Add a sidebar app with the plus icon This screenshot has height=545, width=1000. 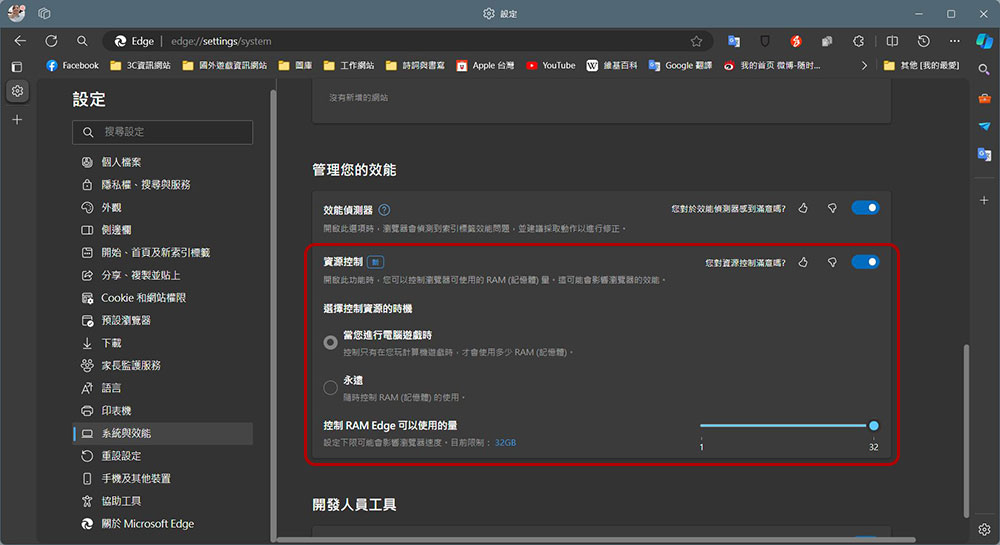[984, 200]
